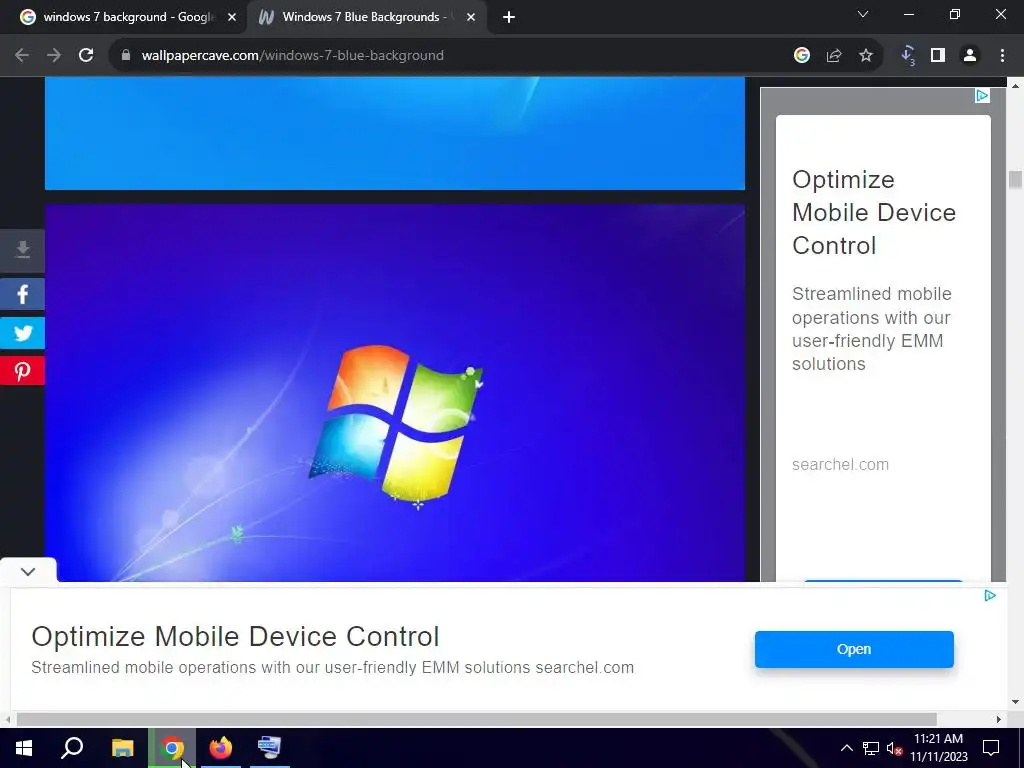Select the Windows 7 Blue Backgrounds tab

pos(366,17)
